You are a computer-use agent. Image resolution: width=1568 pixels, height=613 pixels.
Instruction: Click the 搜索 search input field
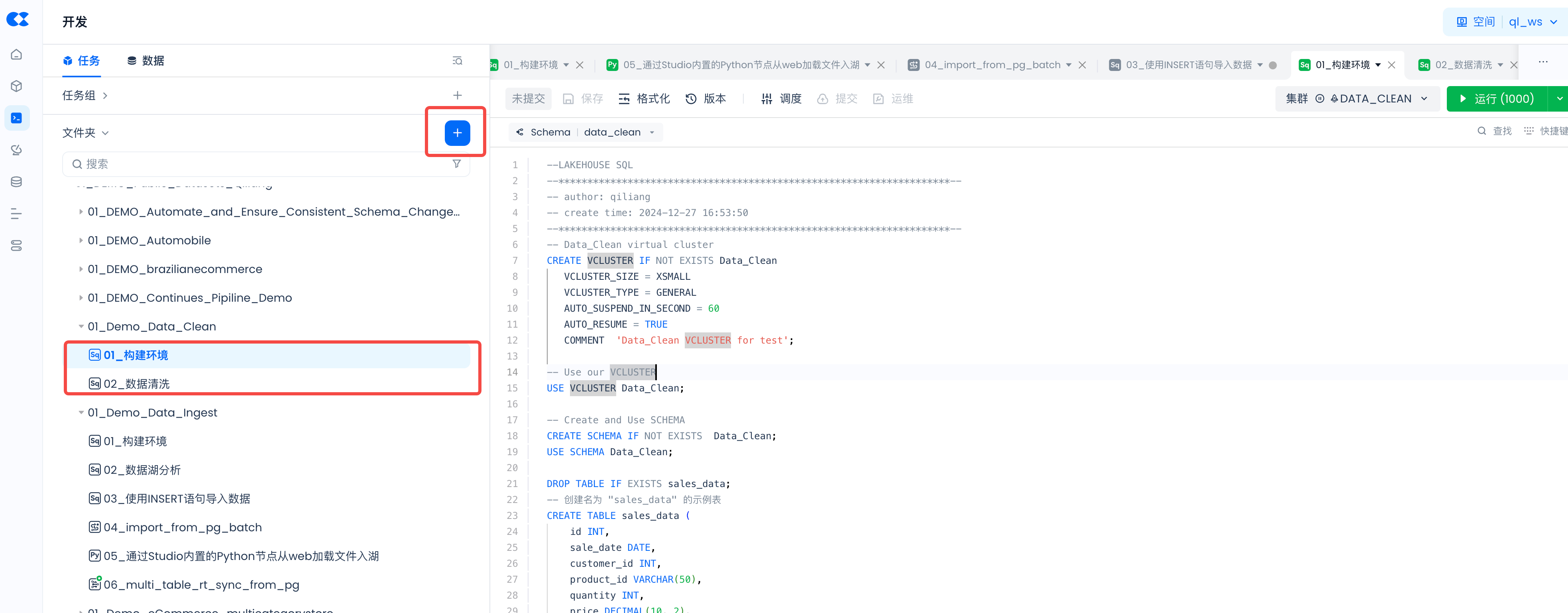[262, 164]
